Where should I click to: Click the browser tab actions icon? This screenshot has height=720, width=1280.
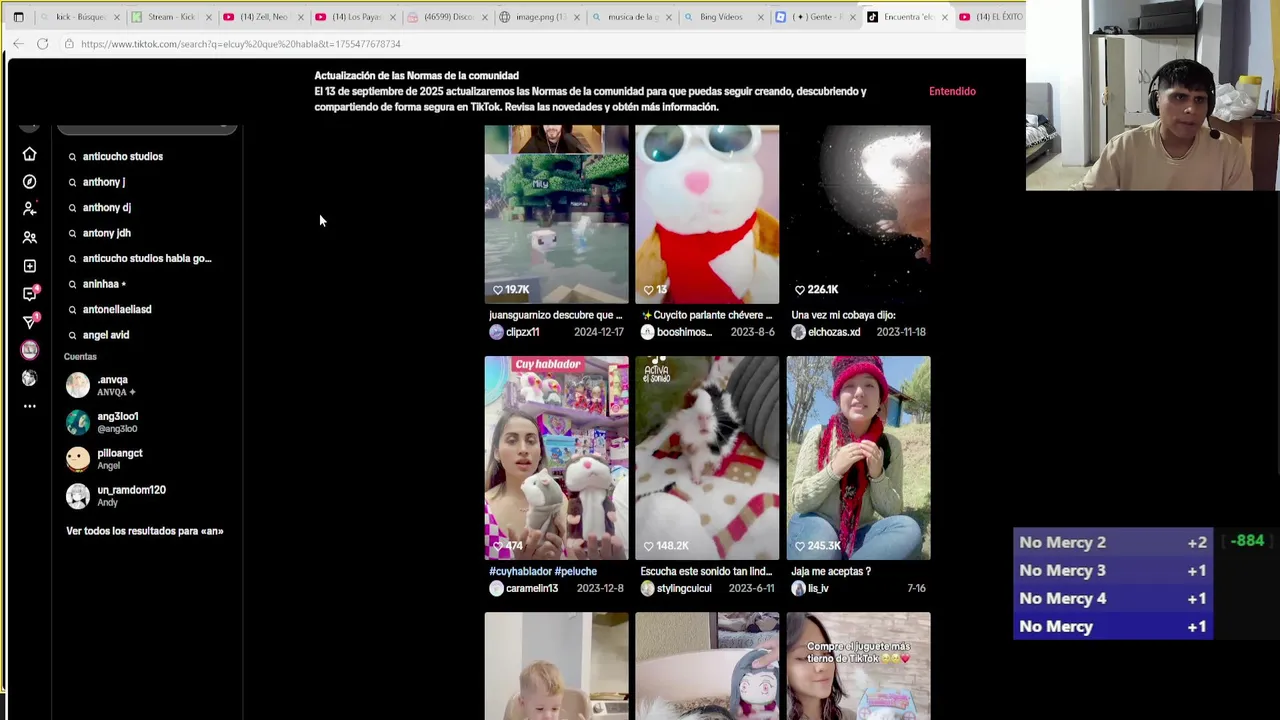tap(18, 17)
